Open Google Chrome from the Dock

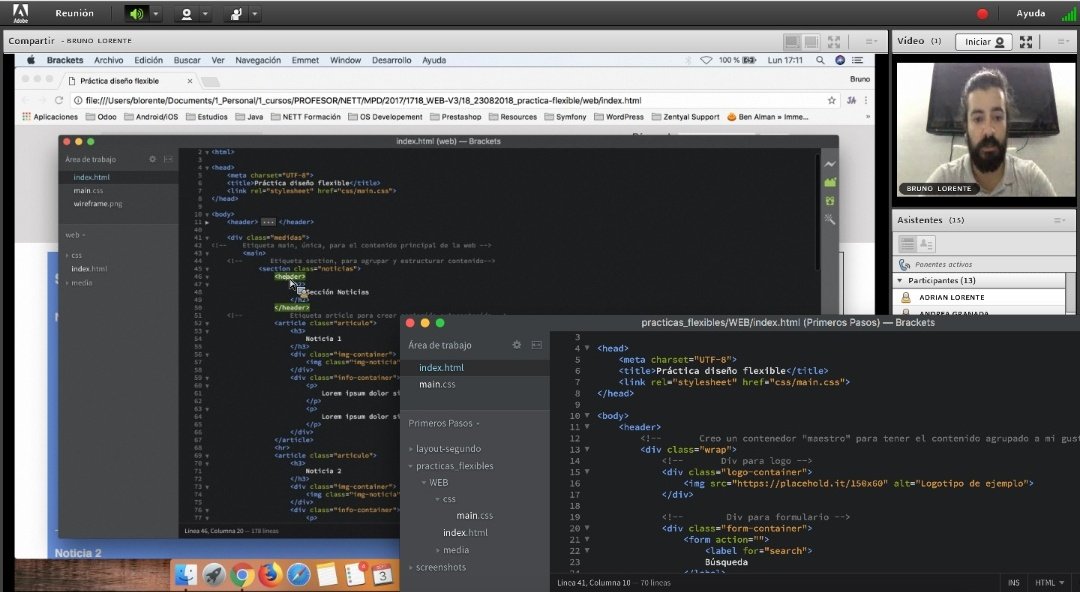(x=242, y=575)
